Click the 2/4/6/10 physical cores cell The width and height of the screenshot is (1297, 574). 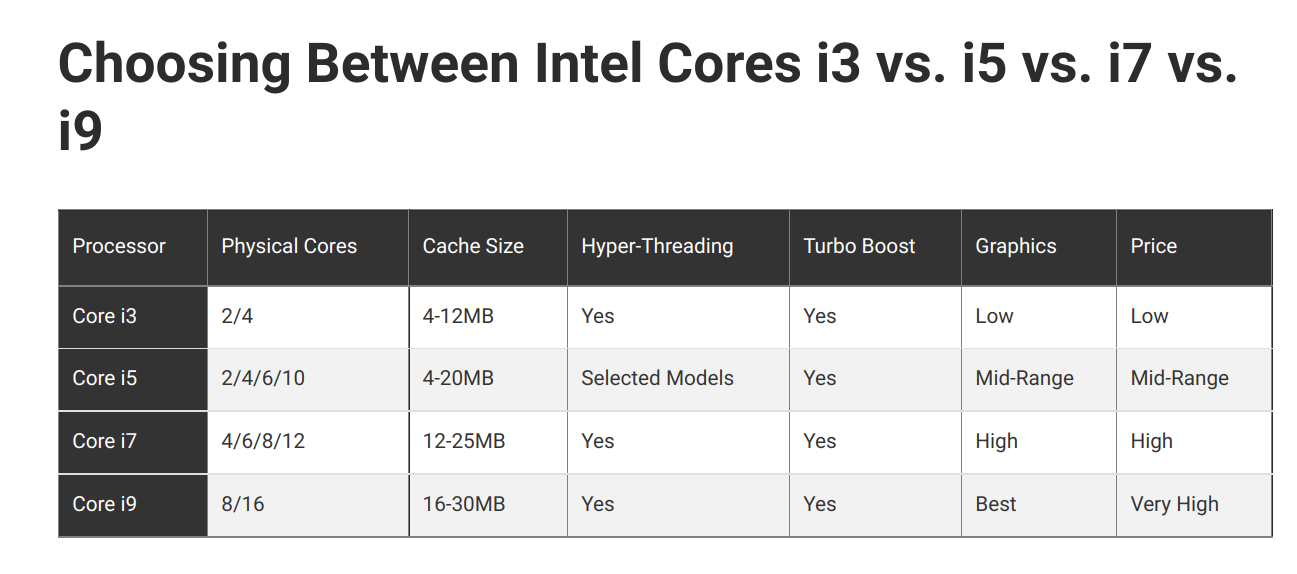coord(263,378)
